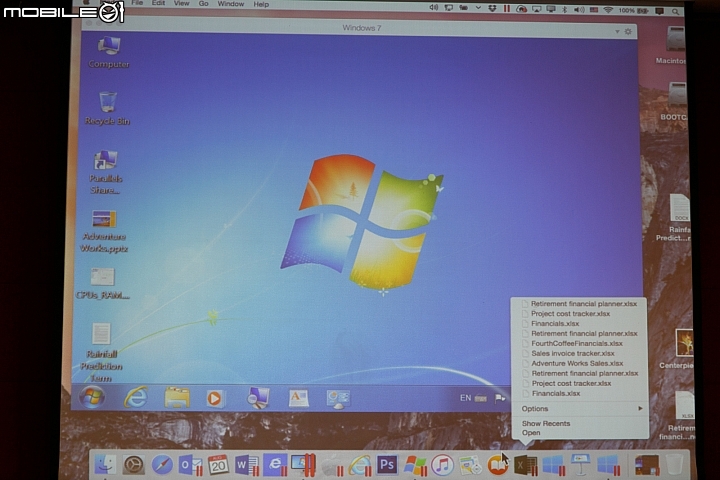Launch Excel from the Dock
The width and height of the screenshot is (720, 480).
[x=526, y=465]
